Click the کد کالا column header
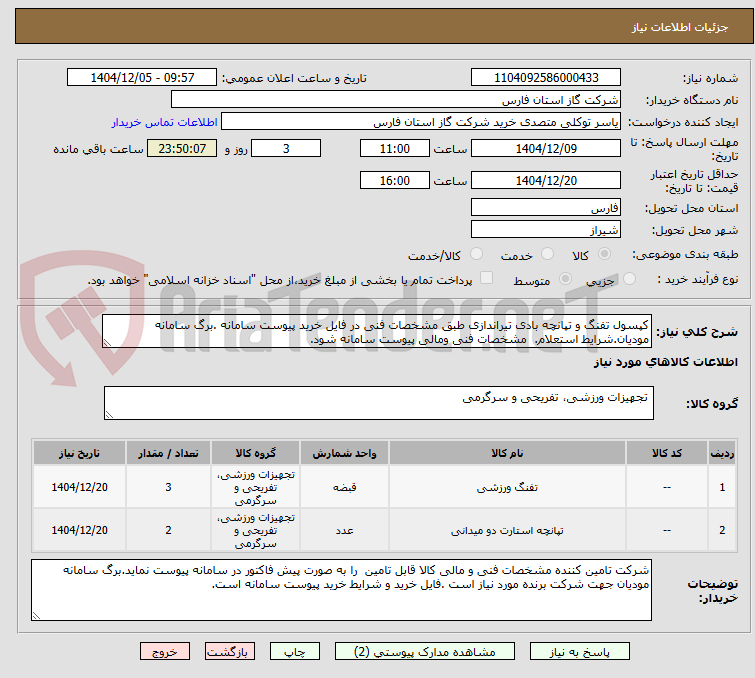This screenshot has width=755, height=678. 667,453
